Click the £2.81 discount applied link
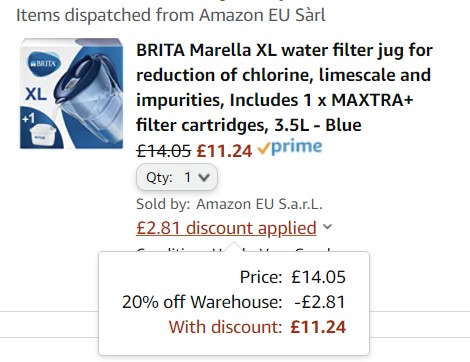 (x=226, y=228)
